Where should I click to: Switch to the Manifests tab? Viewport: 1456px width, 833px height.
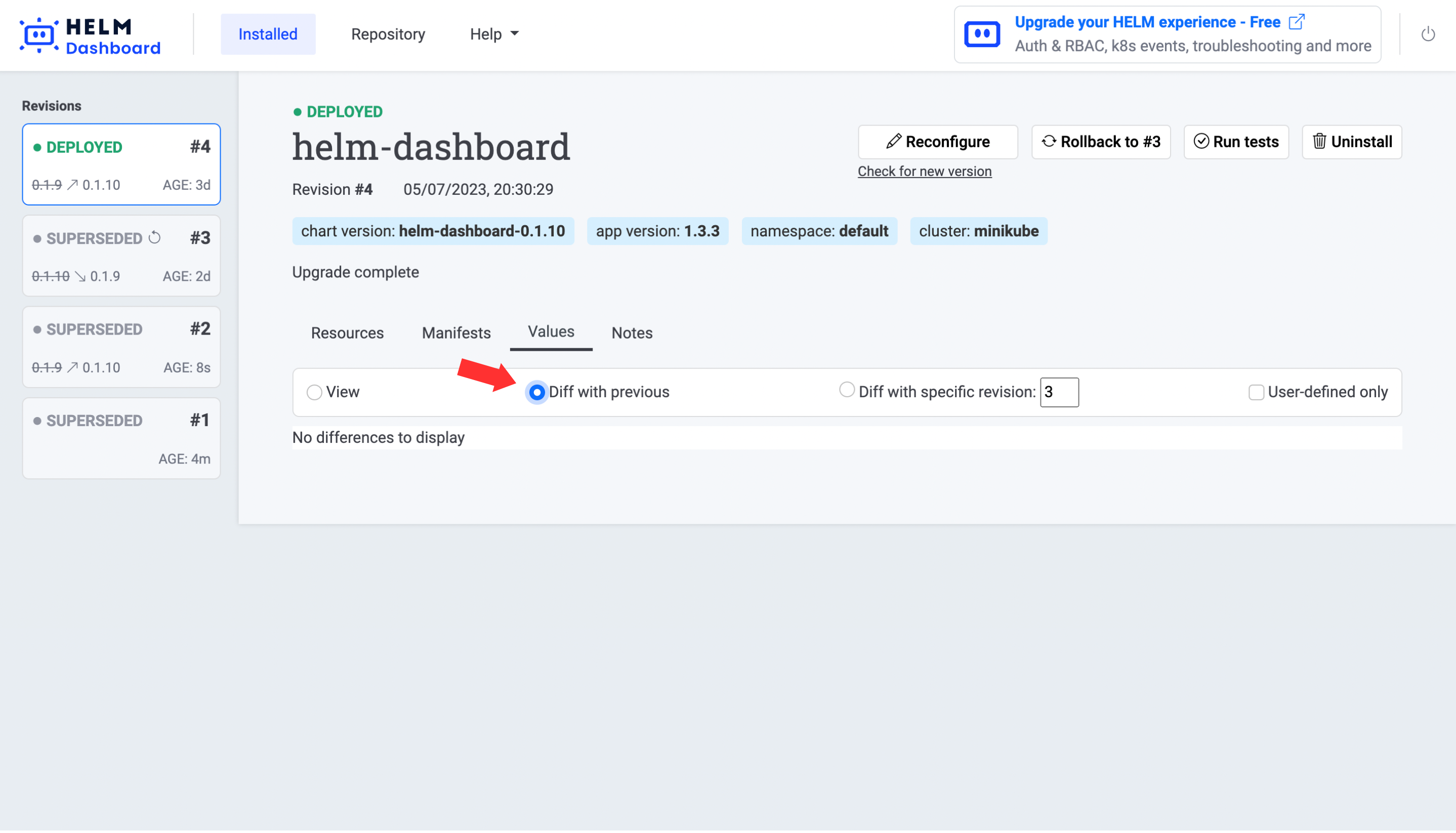coord(456,333)
